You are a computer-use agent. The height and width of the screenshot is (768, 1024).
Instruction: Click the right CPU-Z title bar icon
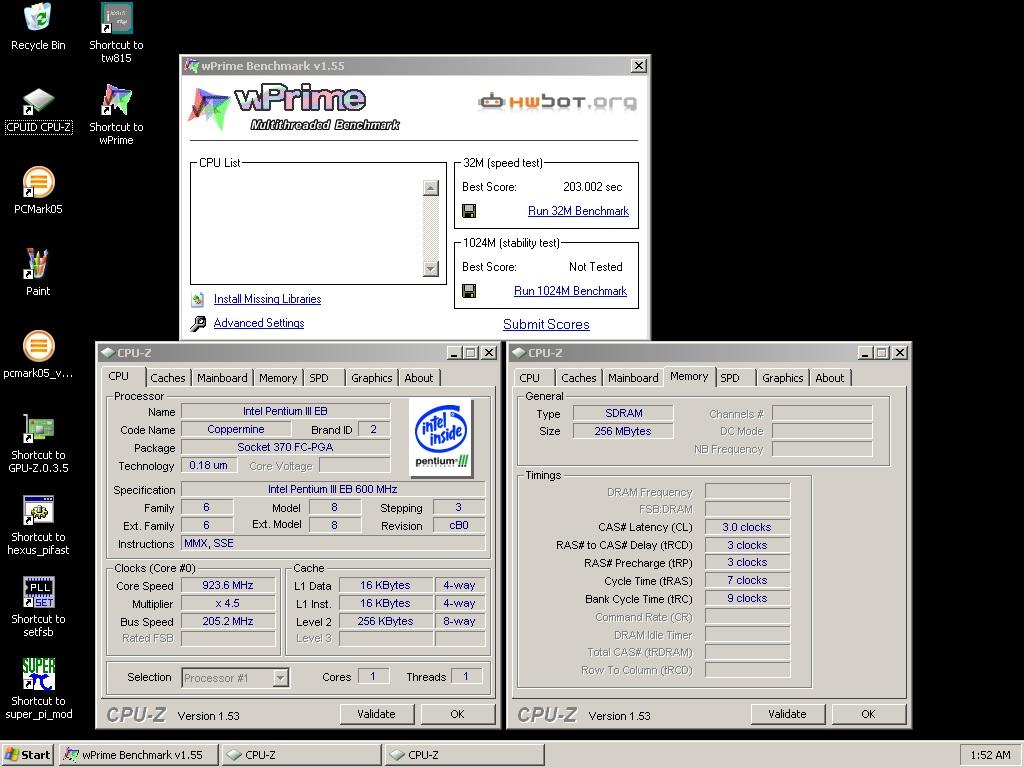coord(518,353)
